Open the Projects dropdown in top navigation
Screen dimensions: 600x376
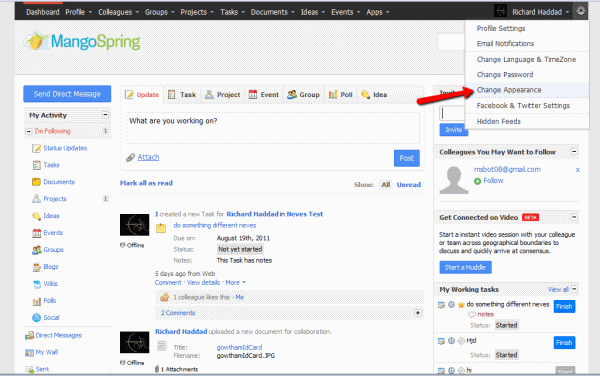pyautogui.click(x=197, y=12)
